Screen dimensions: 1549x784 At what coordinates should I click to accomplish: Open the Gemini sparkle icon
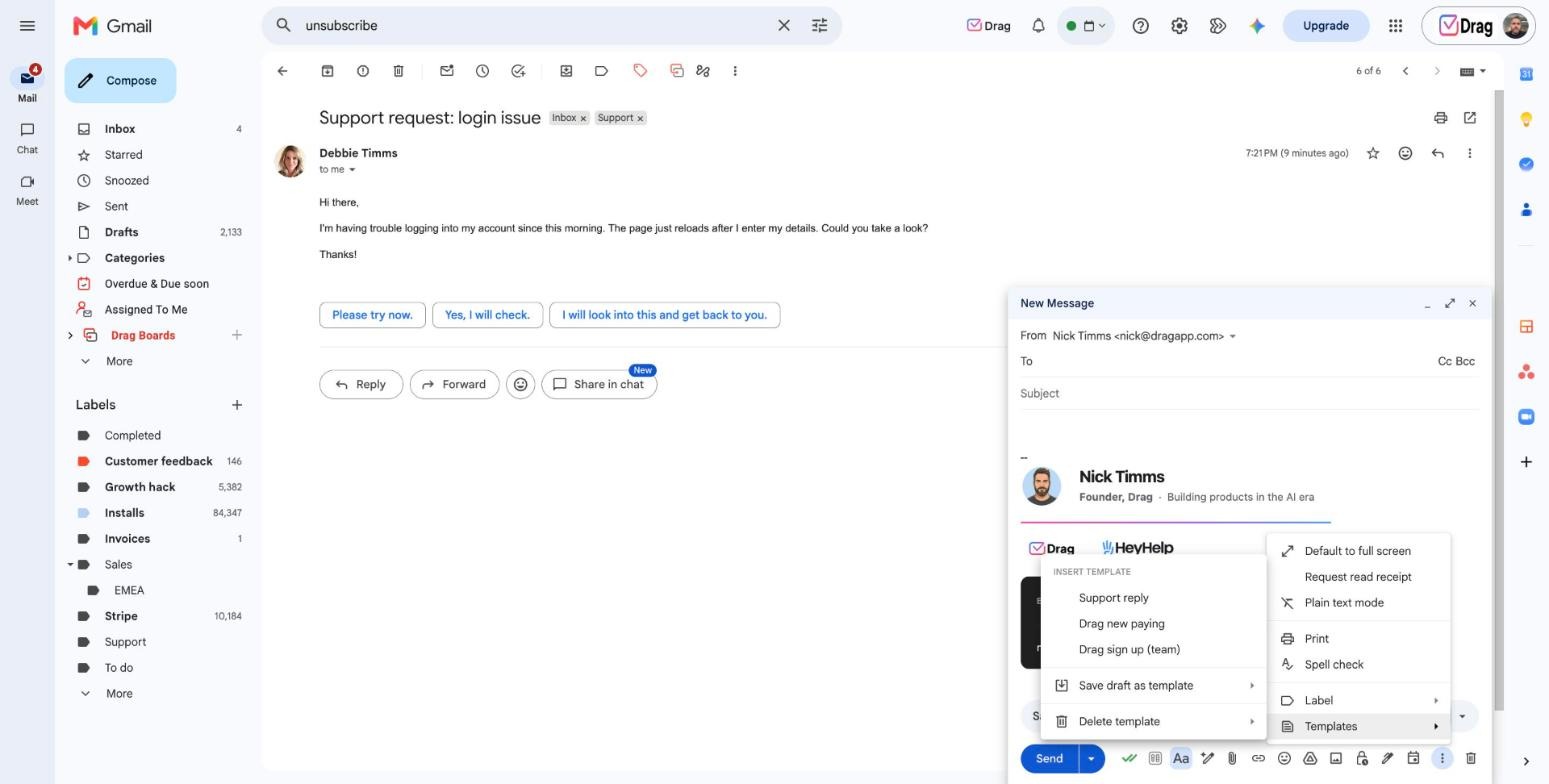(1257, 26)
